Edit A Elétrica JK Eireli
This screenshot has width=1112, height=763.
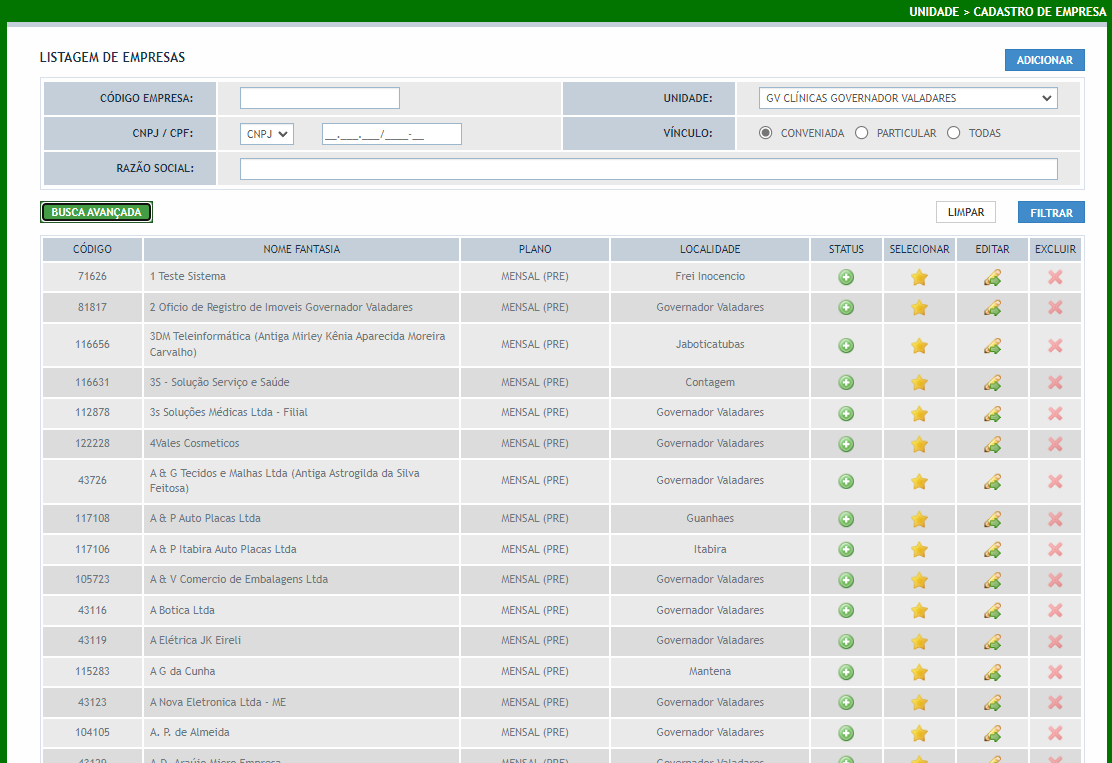click(992, 642)
